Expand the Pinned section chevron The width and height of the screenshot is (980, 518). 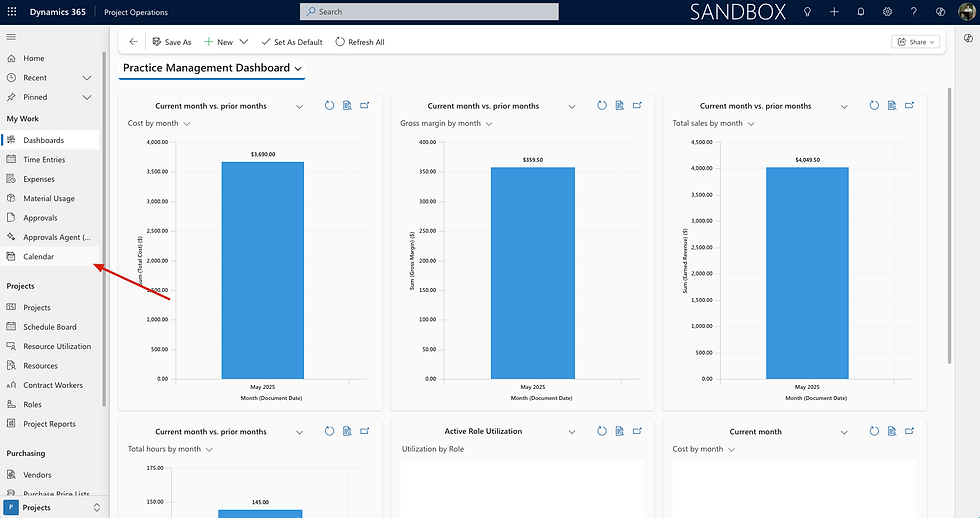click(87, 97)
